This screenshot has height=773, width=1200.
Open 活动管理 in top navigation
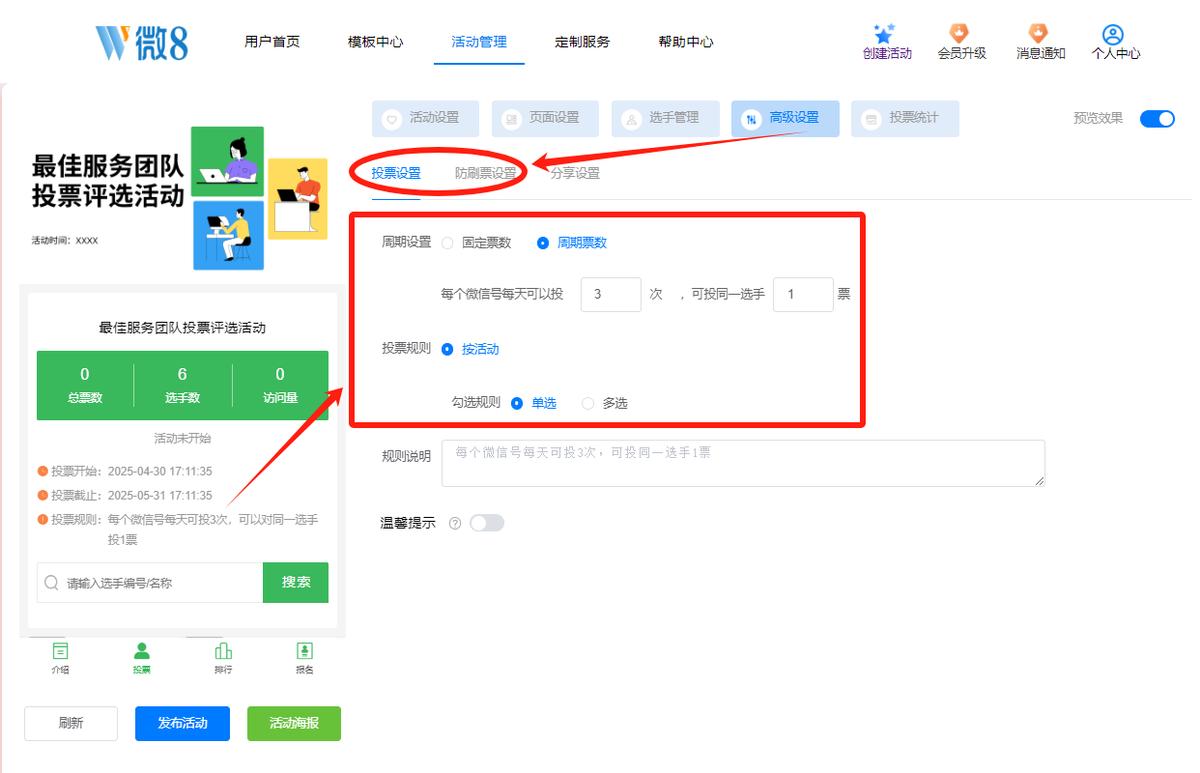coord(479,42)
